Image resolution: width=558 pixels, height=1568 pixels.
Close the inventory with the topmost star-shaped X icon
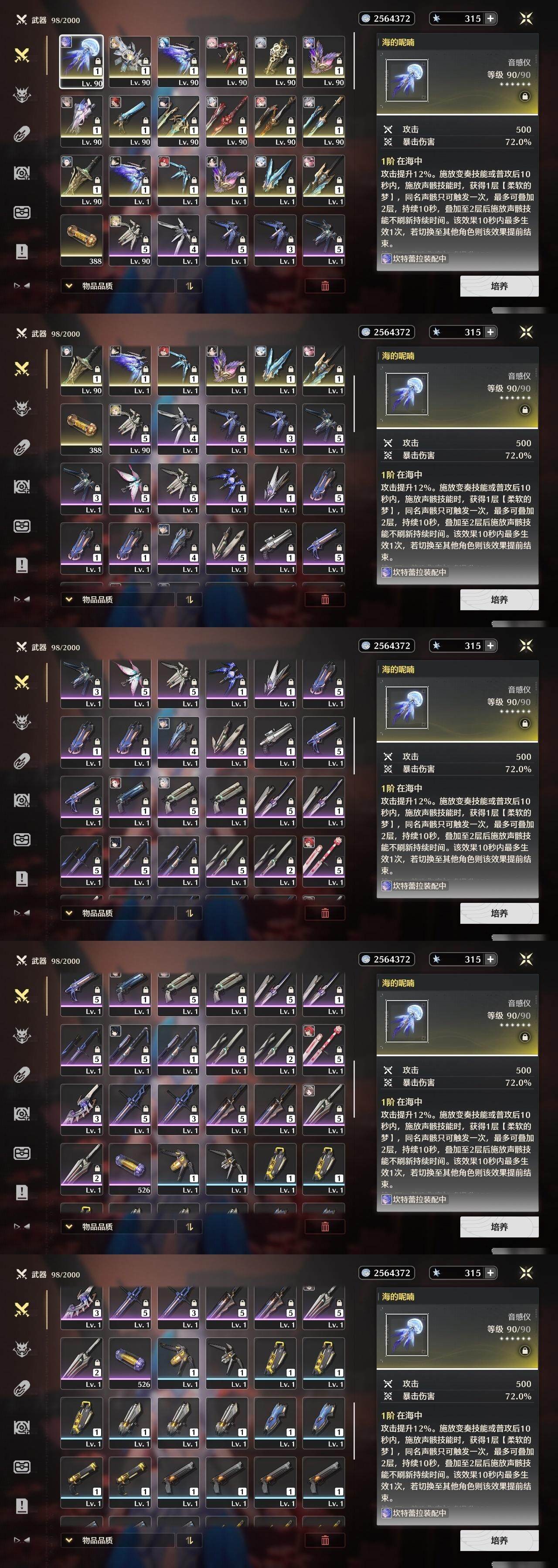point(526,18)
